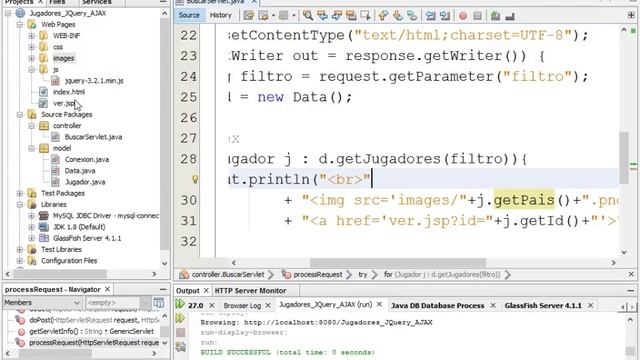Click editor vertical scrollbar thumb
640x360 pixels.
pos(623,158)
